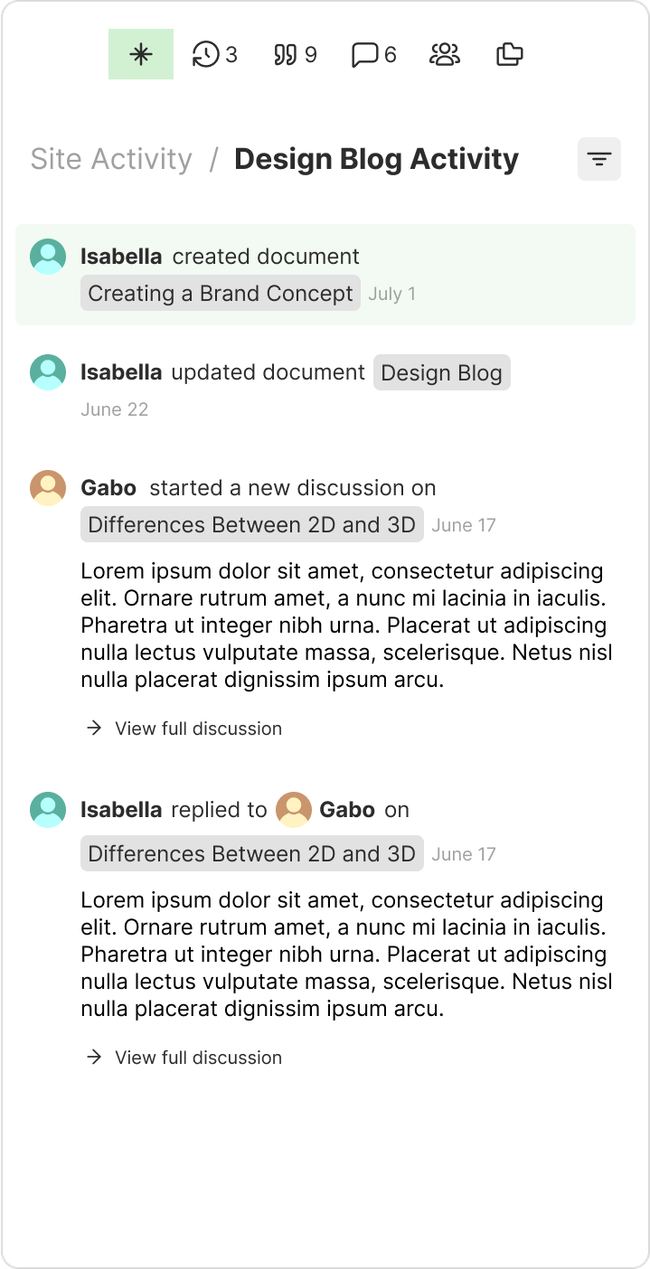Open Differences Between 2D and 3D in Gabo's post
Screen dimensions: 650x1269
252,525
